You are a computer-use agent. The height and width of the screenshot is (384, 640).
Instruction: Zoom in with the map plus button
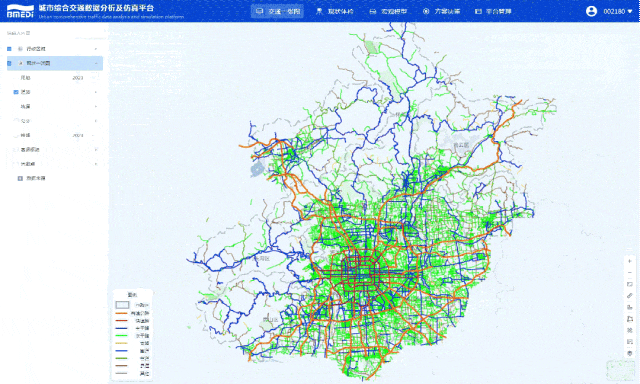[630, 261]
